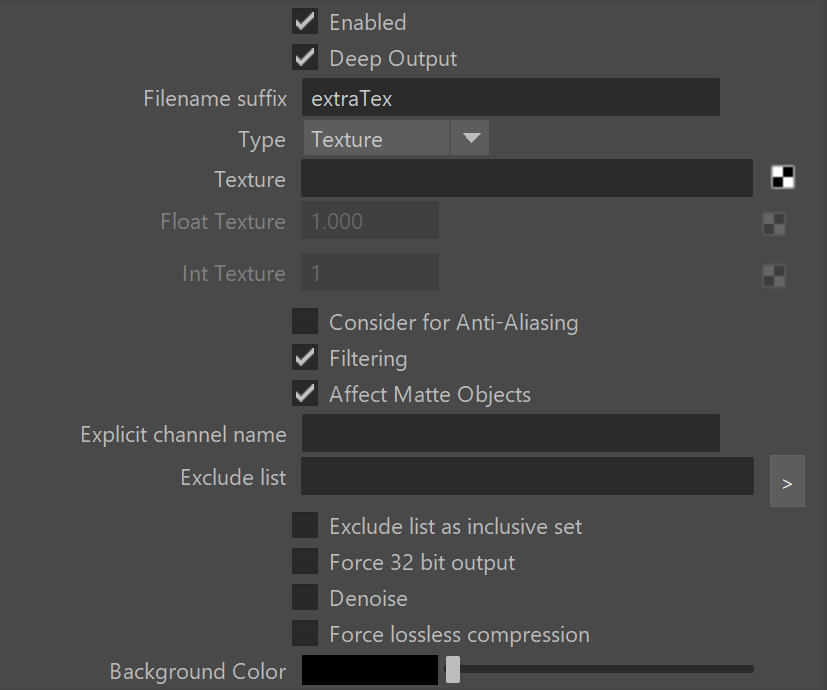Click the Float Texture checker icon
Viewport: 827px width, 690px height.
774,224
